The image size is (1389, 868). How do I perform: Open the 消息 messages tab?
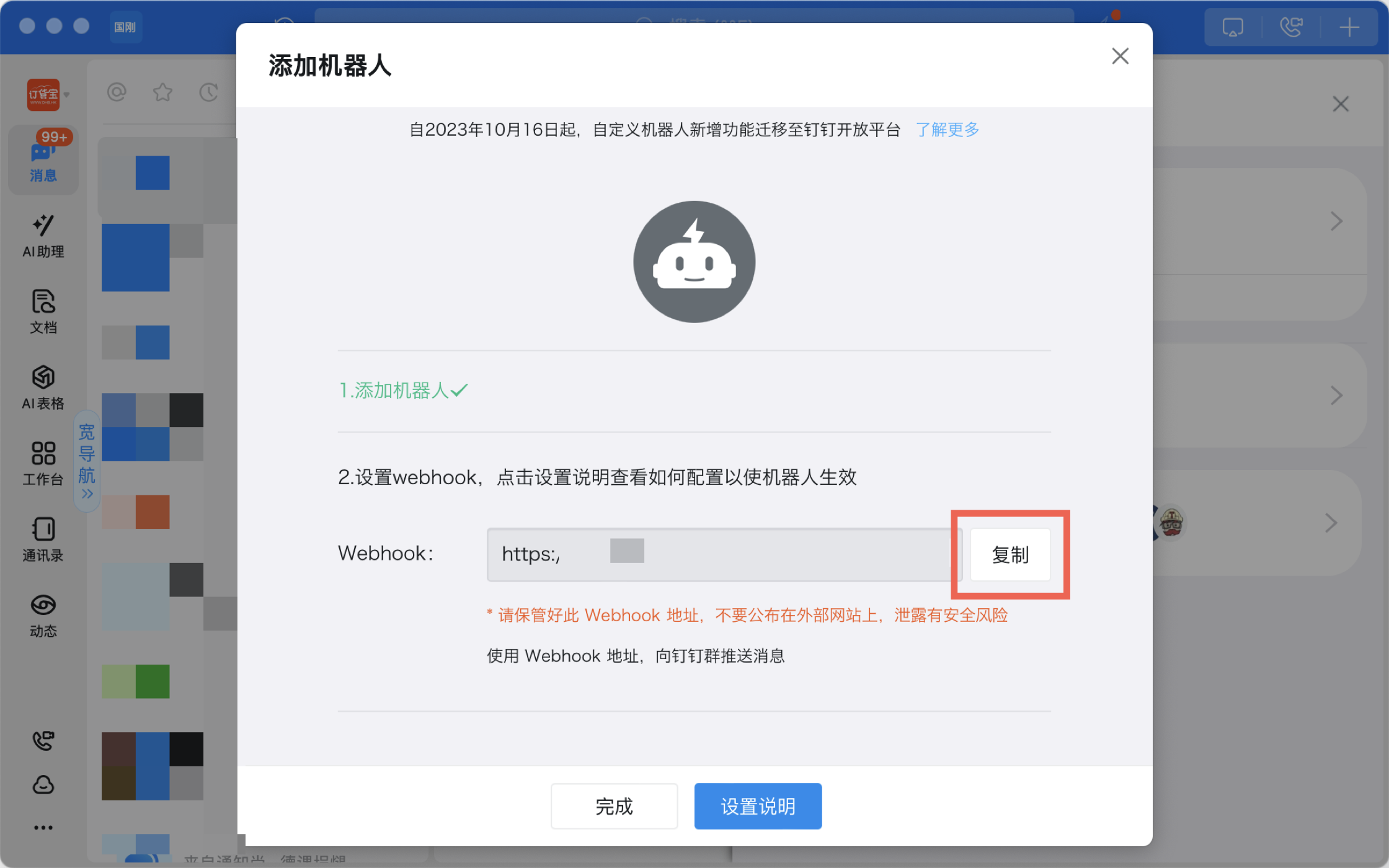click(43, 160)
